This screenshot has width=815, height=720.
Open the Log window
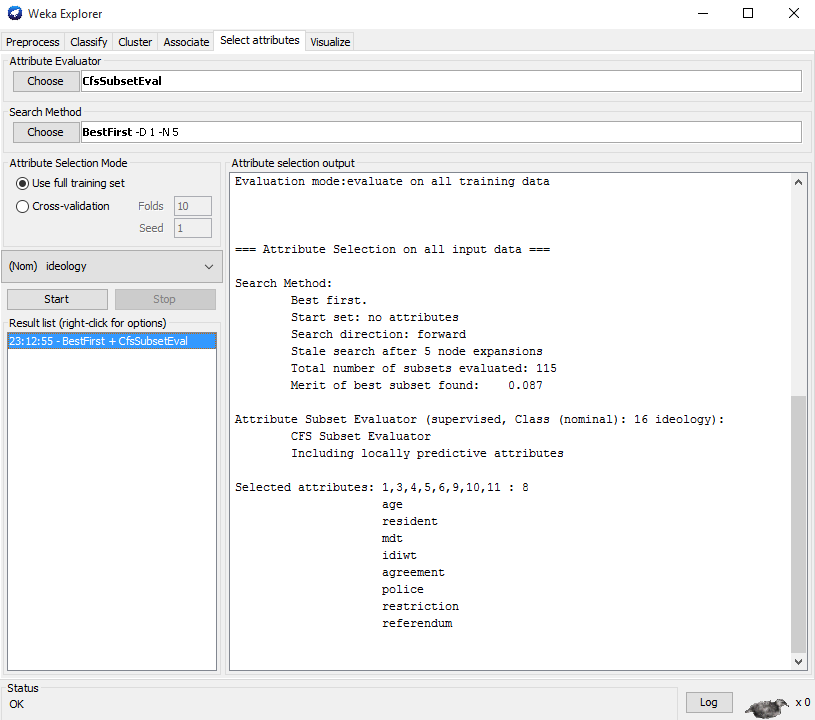pyautogui.click(x=709, y=702)
